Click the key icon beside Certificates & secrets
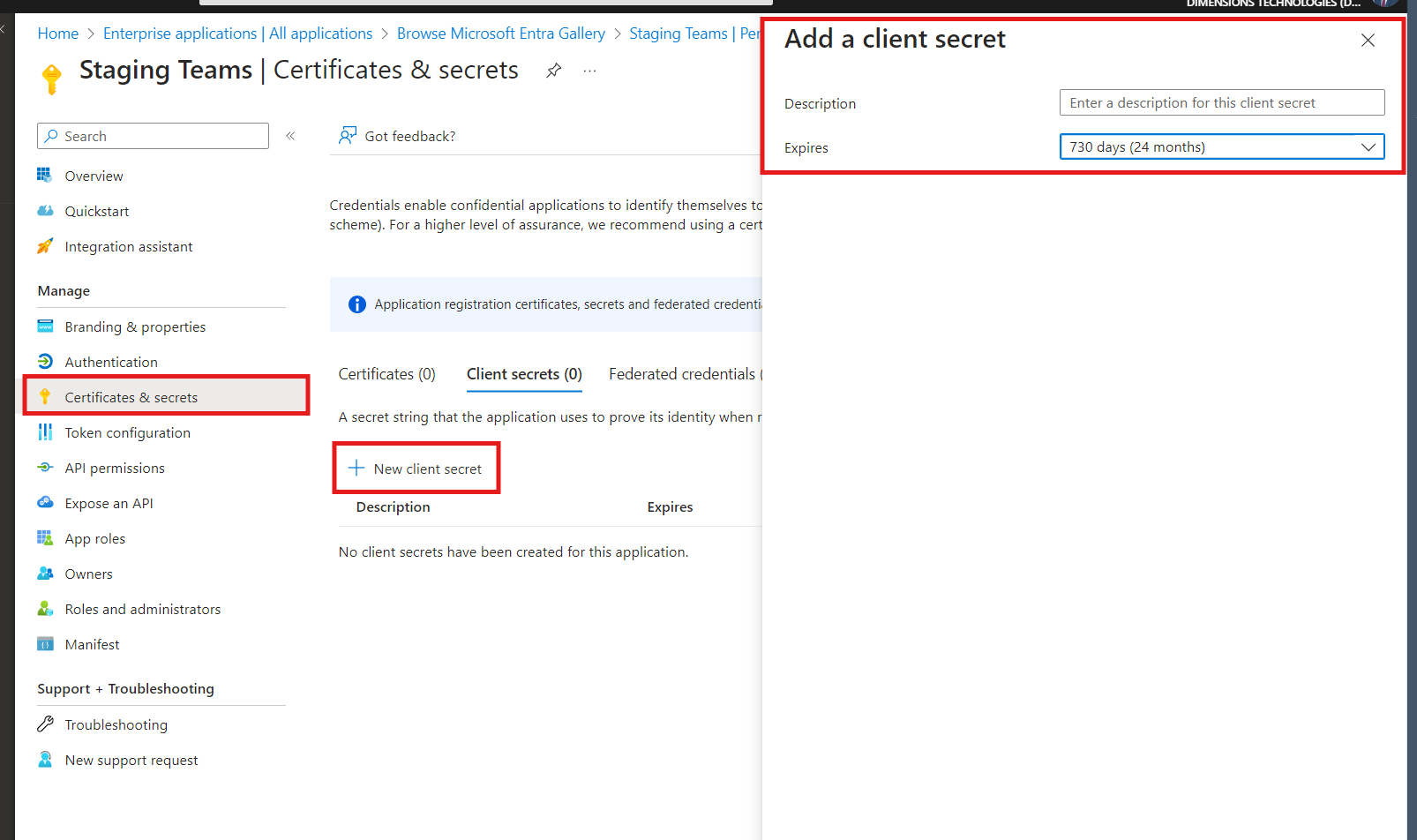1417x840 pixels. coord(45,397)
